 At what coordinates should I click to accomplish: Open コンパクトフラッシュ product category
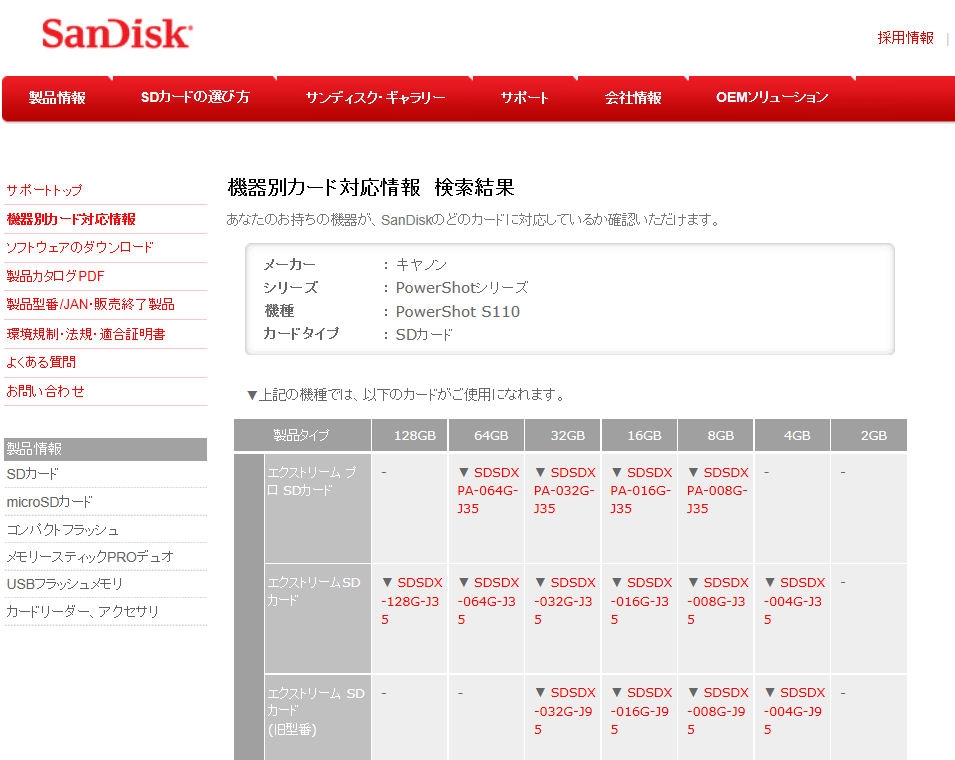(62, 530)
